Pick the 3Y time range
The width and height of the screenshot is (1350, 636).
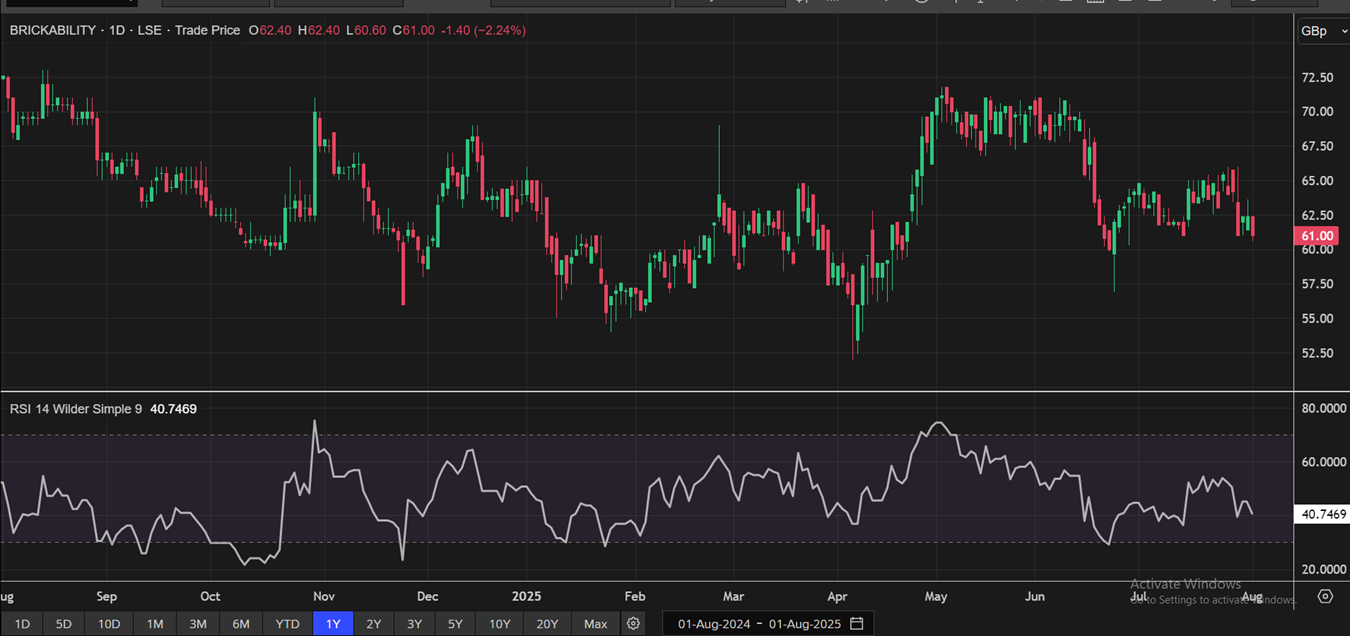(x=414, y=624)
